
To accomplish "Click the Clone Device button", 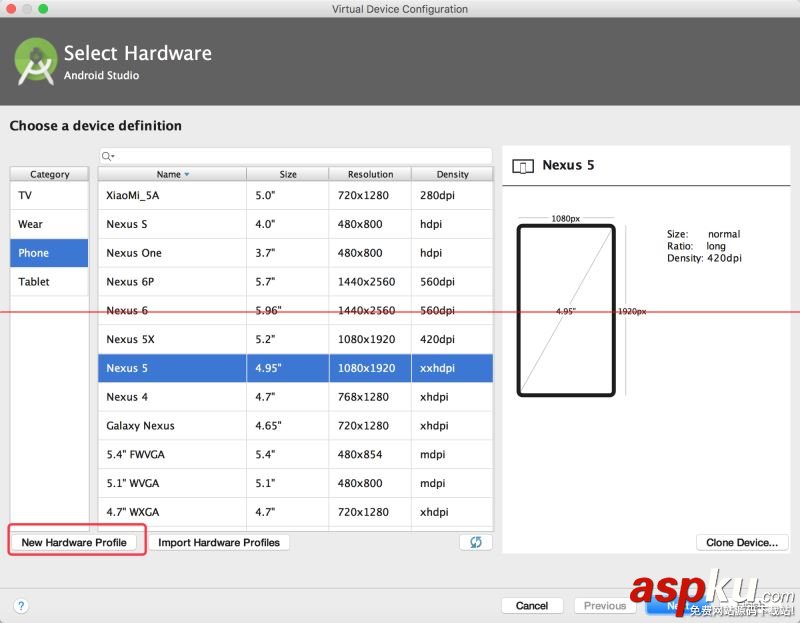I will [742, 542].
